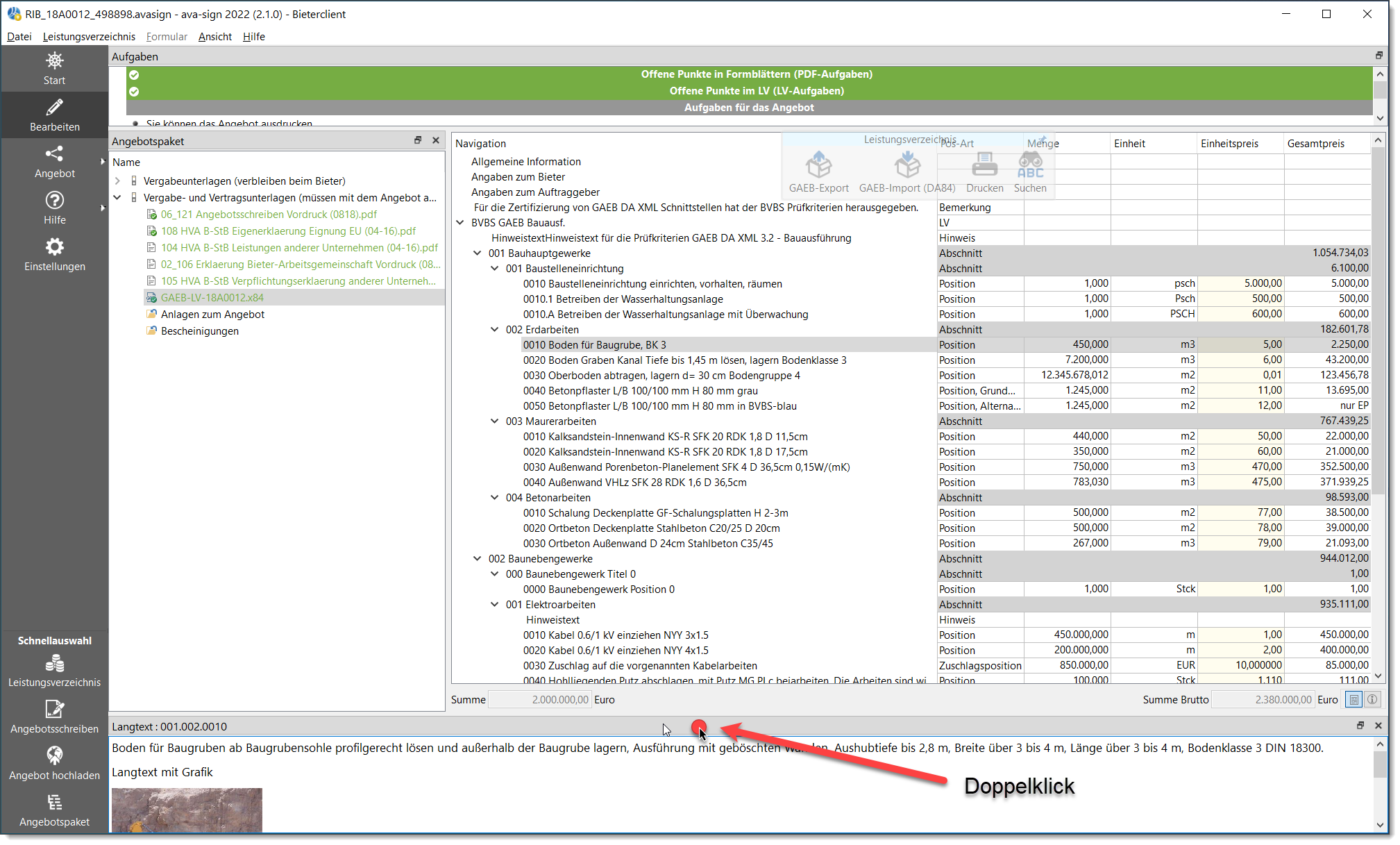The image size is (1400, 845).
Task: Select the Bearbeiten pencil icon
Action: [54, 107]
